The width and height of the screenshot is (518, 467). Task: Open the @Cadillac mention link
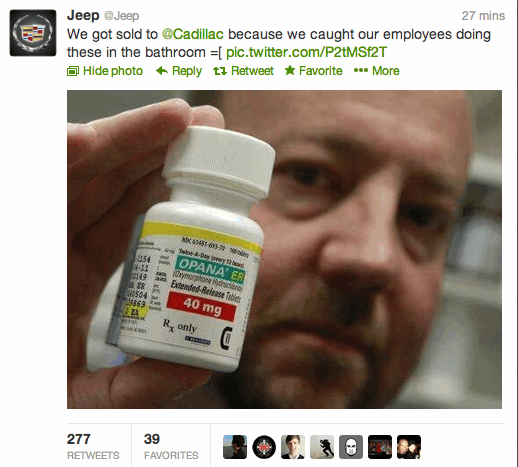pyautogui.click(x=193, y=34)
